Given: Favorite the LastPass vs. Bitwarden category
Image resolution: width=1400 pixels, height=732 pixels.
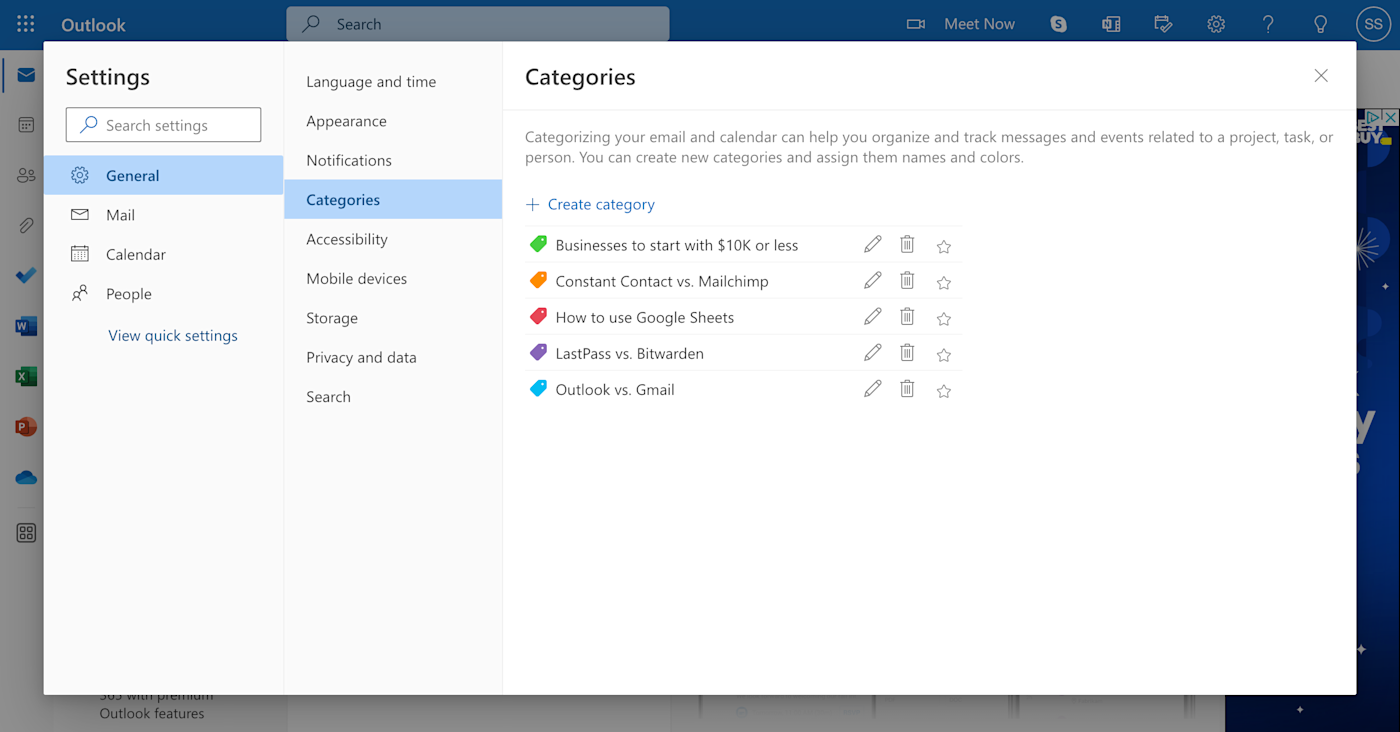Looking at the screenshot, I should (x=943, y=354).
